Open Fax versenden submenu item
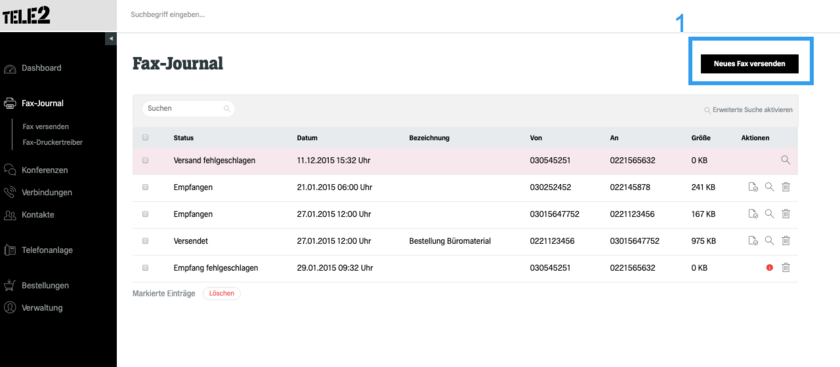 pyautogui.click(x=46, y=127)
